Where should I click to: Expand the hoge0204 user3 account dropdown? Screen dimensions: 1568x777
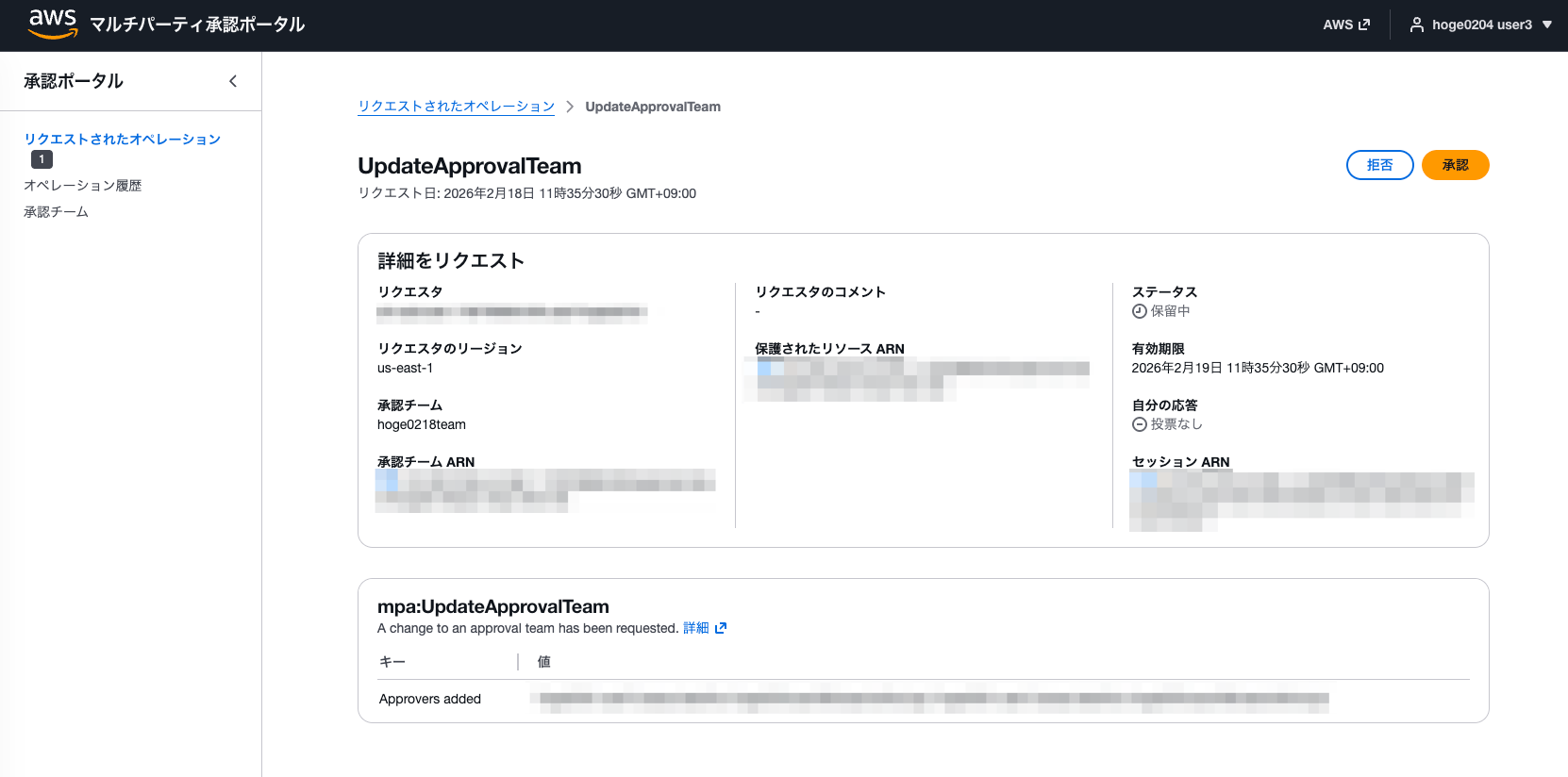coord(1546,25)
